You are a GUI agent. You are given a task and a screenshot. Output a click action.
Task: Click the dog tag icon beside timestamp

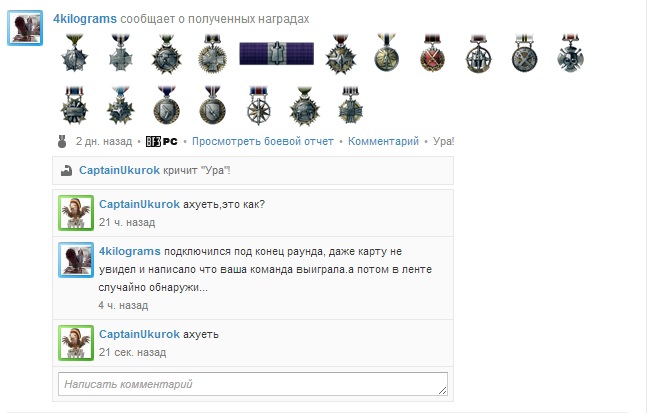[x=62, y=141]
